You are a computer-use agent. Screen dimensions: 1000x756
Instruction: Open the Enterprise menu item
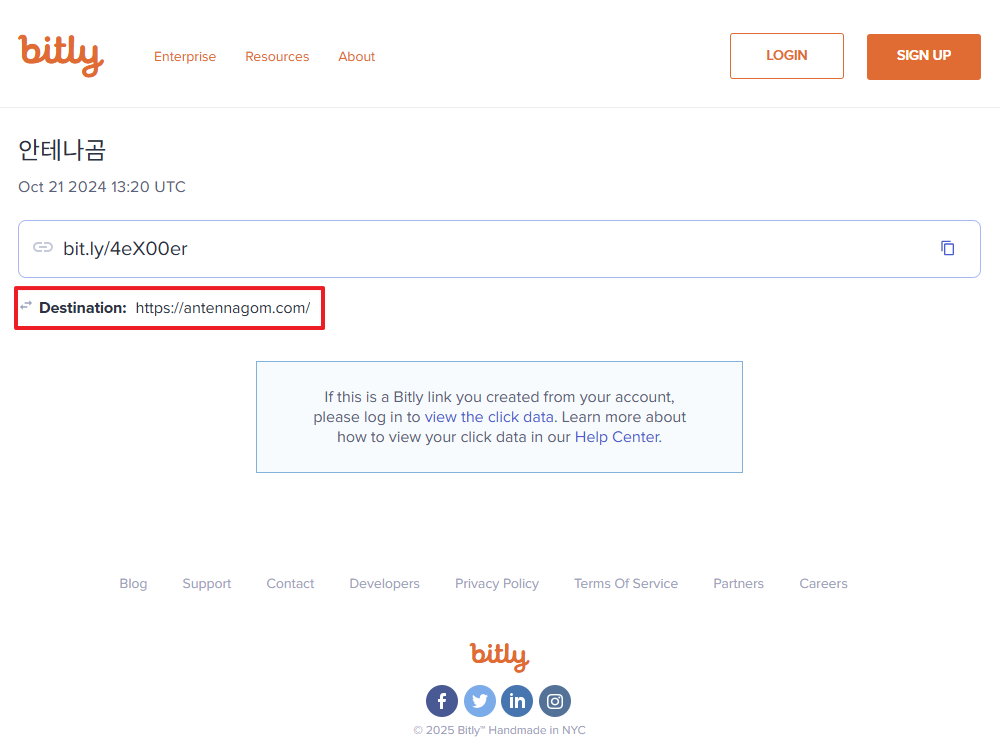(x=185, y=57)
